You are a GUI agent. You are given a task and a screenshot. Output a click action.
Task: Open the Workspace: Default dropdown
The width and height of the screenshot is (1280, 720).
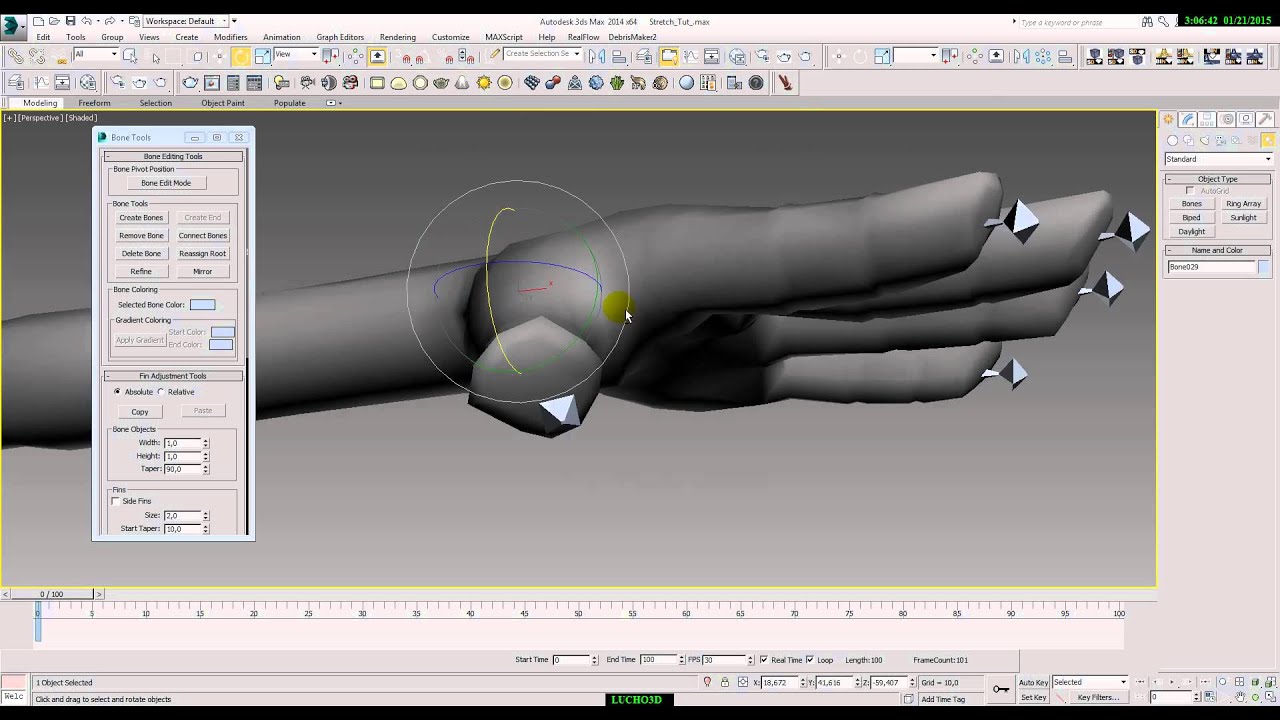[x=185, y=21]
